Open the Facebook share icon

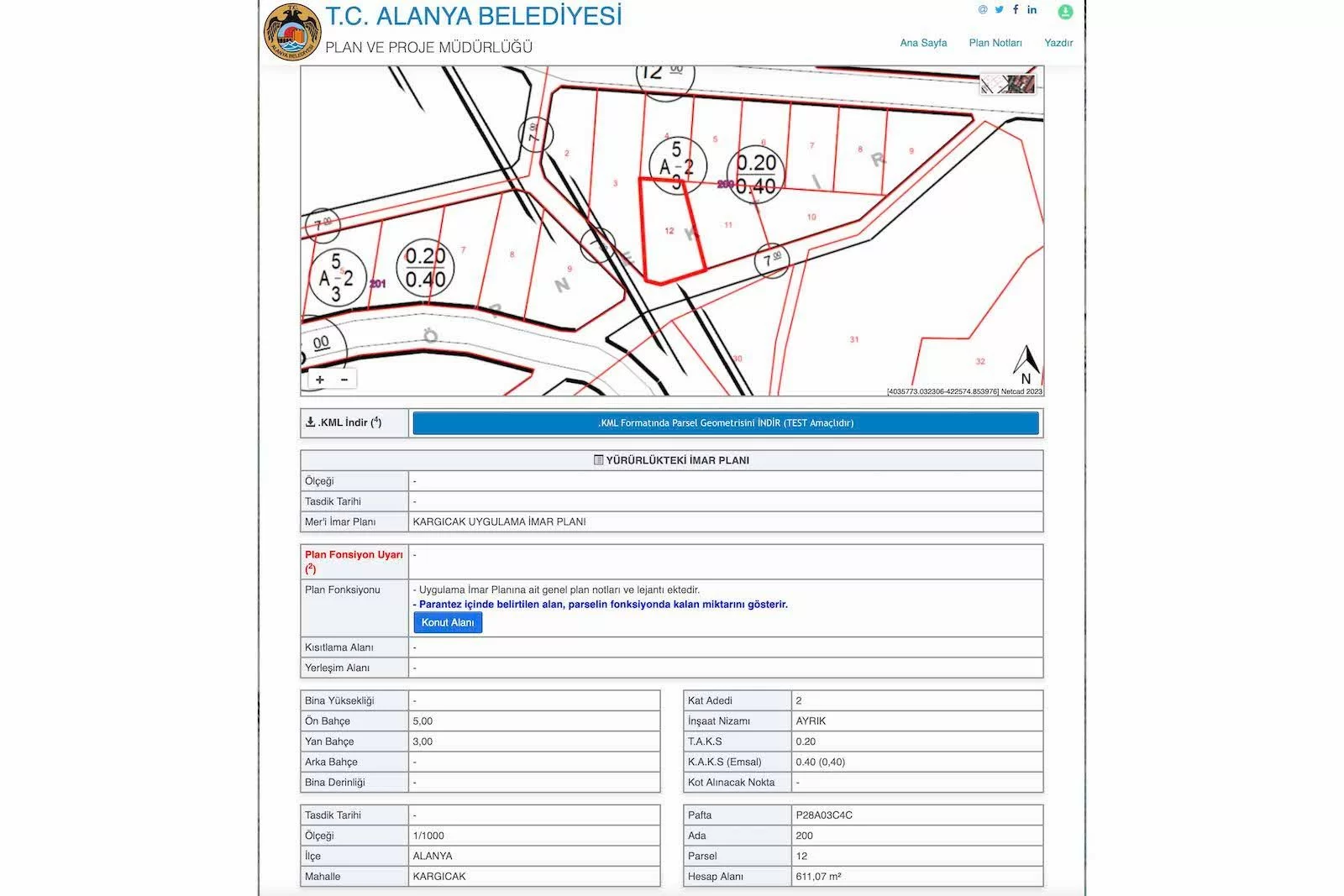[1016, 10]
